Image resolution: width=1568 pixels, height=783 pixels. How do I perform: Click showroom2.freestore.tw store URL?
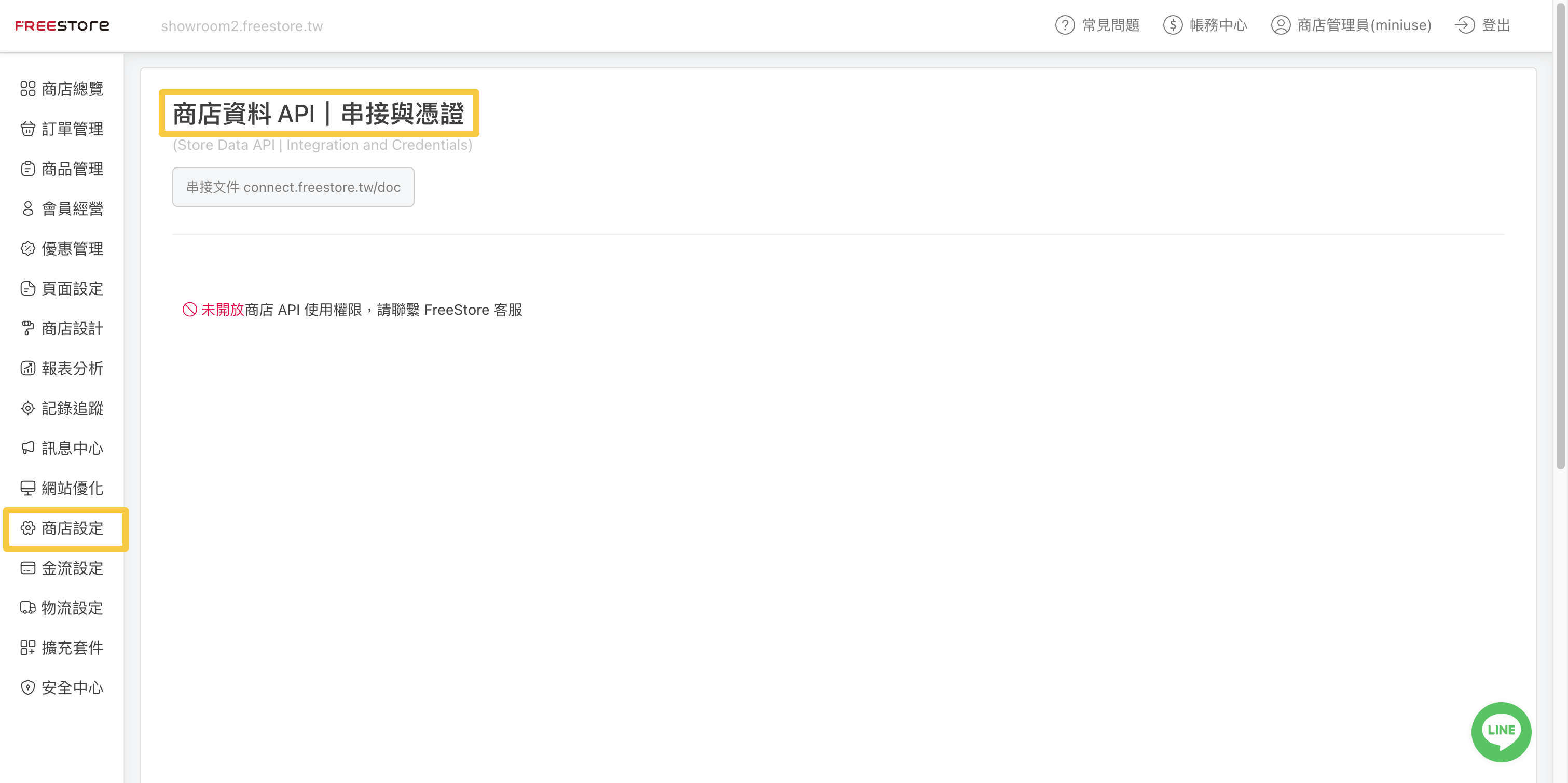[242, 26]
